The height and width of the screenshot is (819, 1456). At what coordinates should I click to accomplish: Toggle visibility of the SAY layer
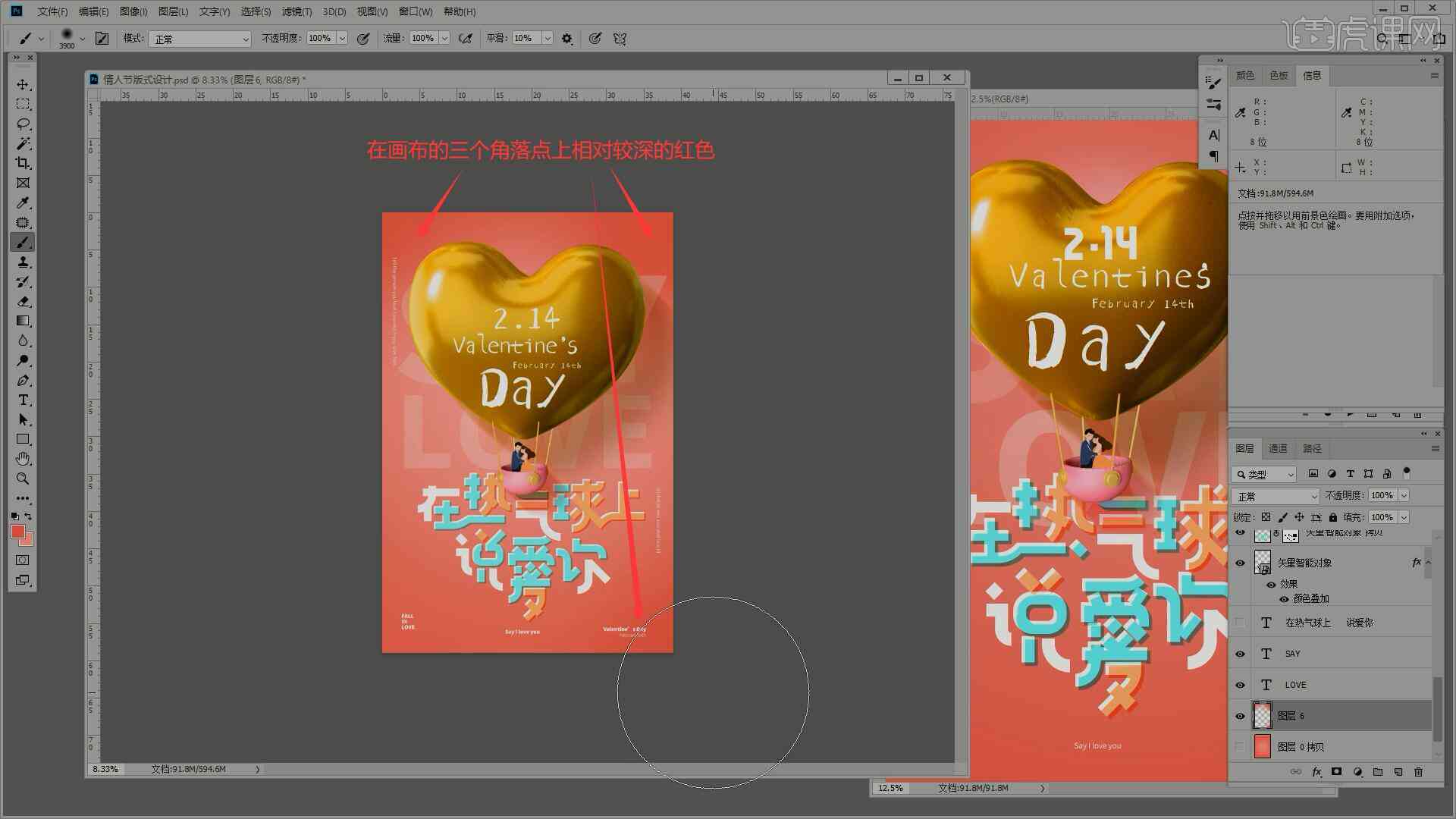[x=1240, y=654]
